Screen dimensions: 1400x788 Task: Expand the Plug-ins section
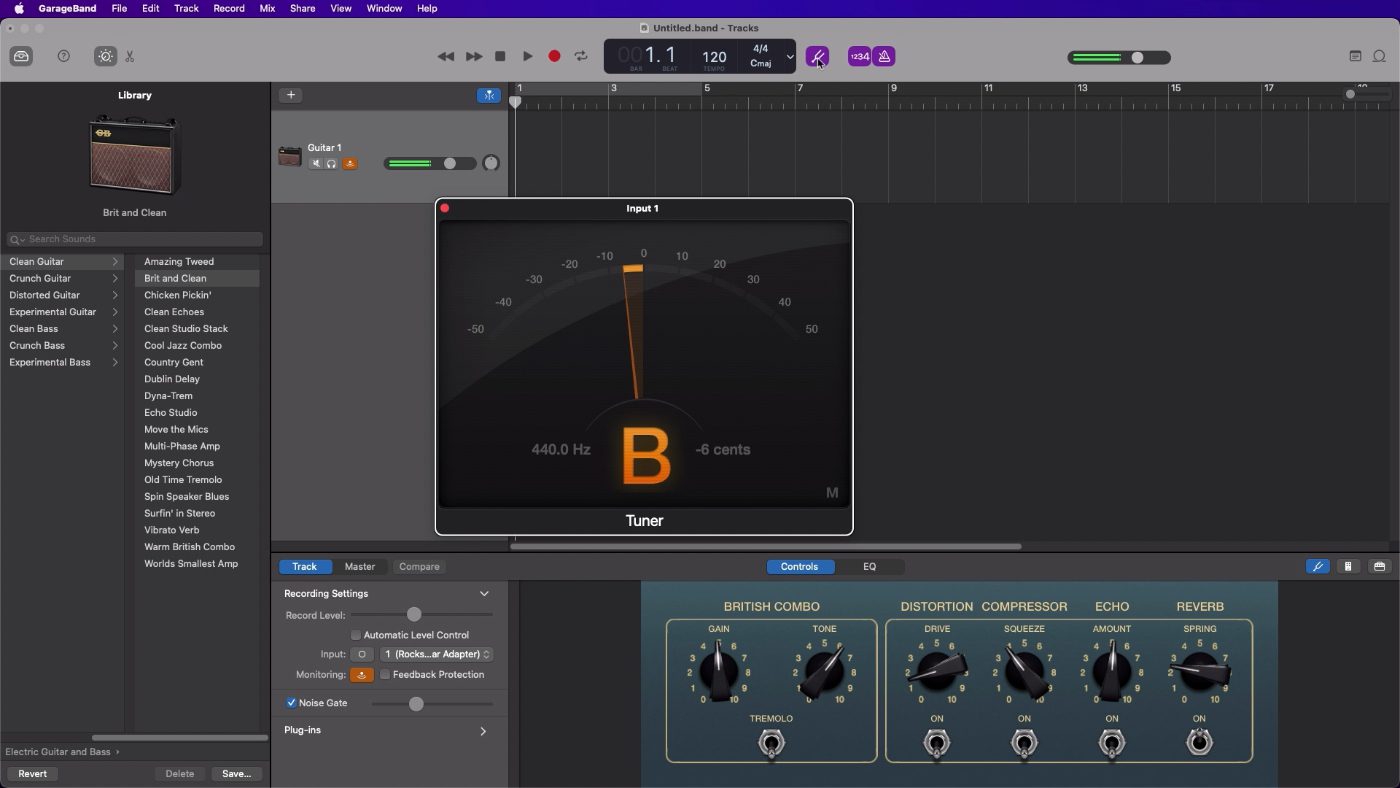pyautogui.click(x=483, y=731)
